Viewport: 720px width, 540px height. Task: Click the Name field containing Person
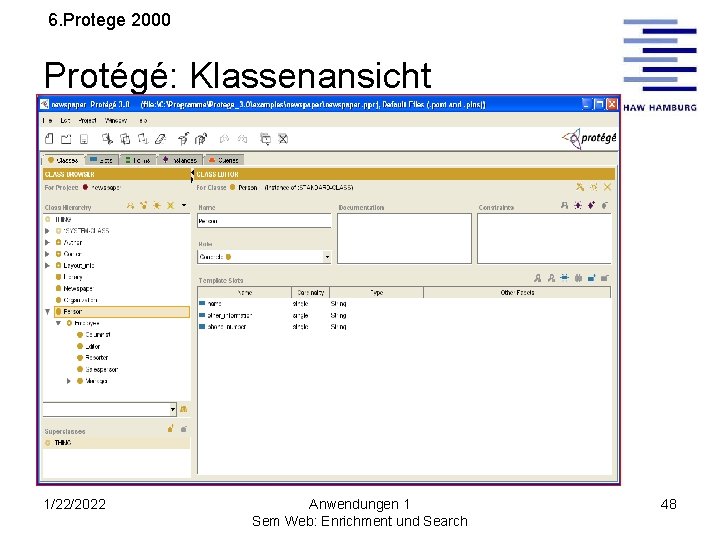point(264,221)
